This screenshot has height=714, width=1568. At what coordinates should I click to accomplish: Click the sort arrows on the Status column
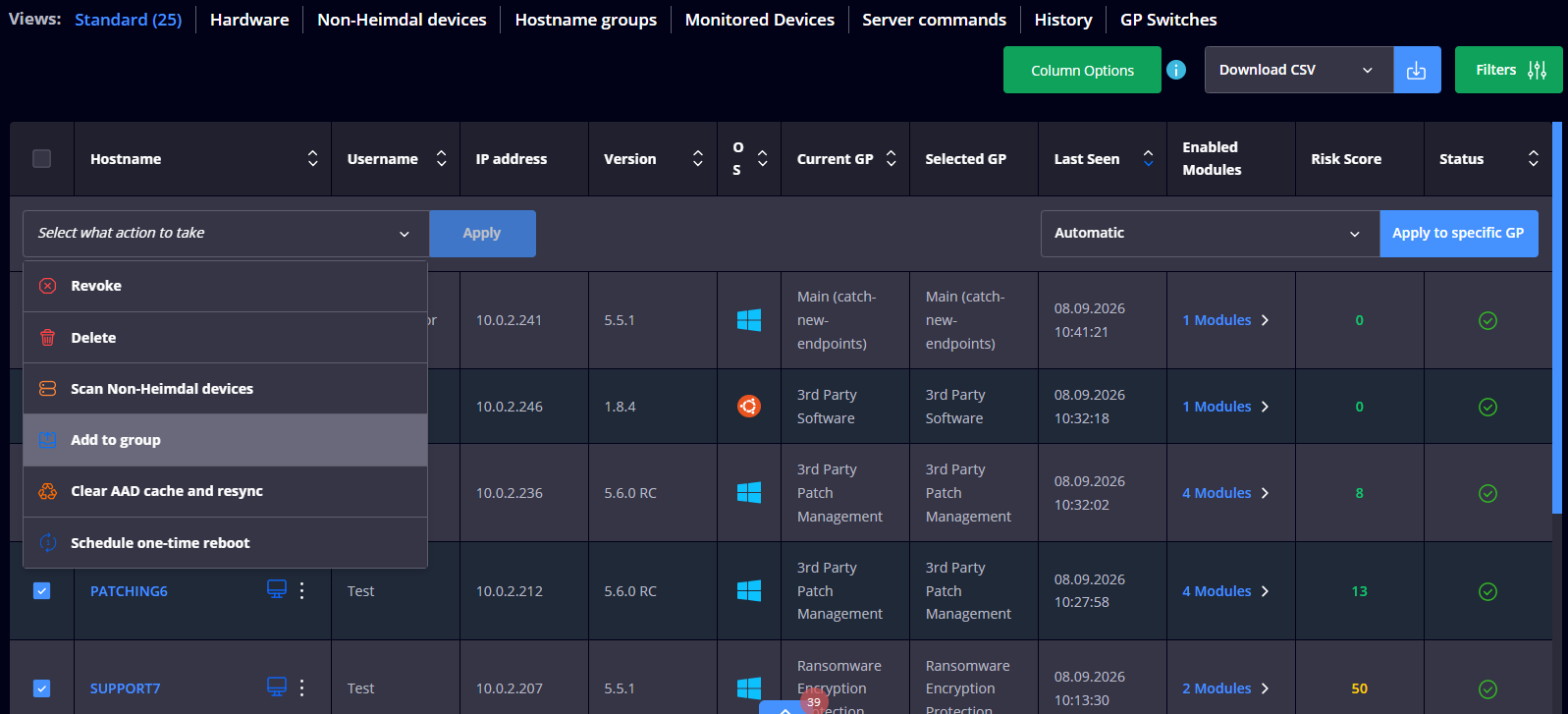[1533, 158]
